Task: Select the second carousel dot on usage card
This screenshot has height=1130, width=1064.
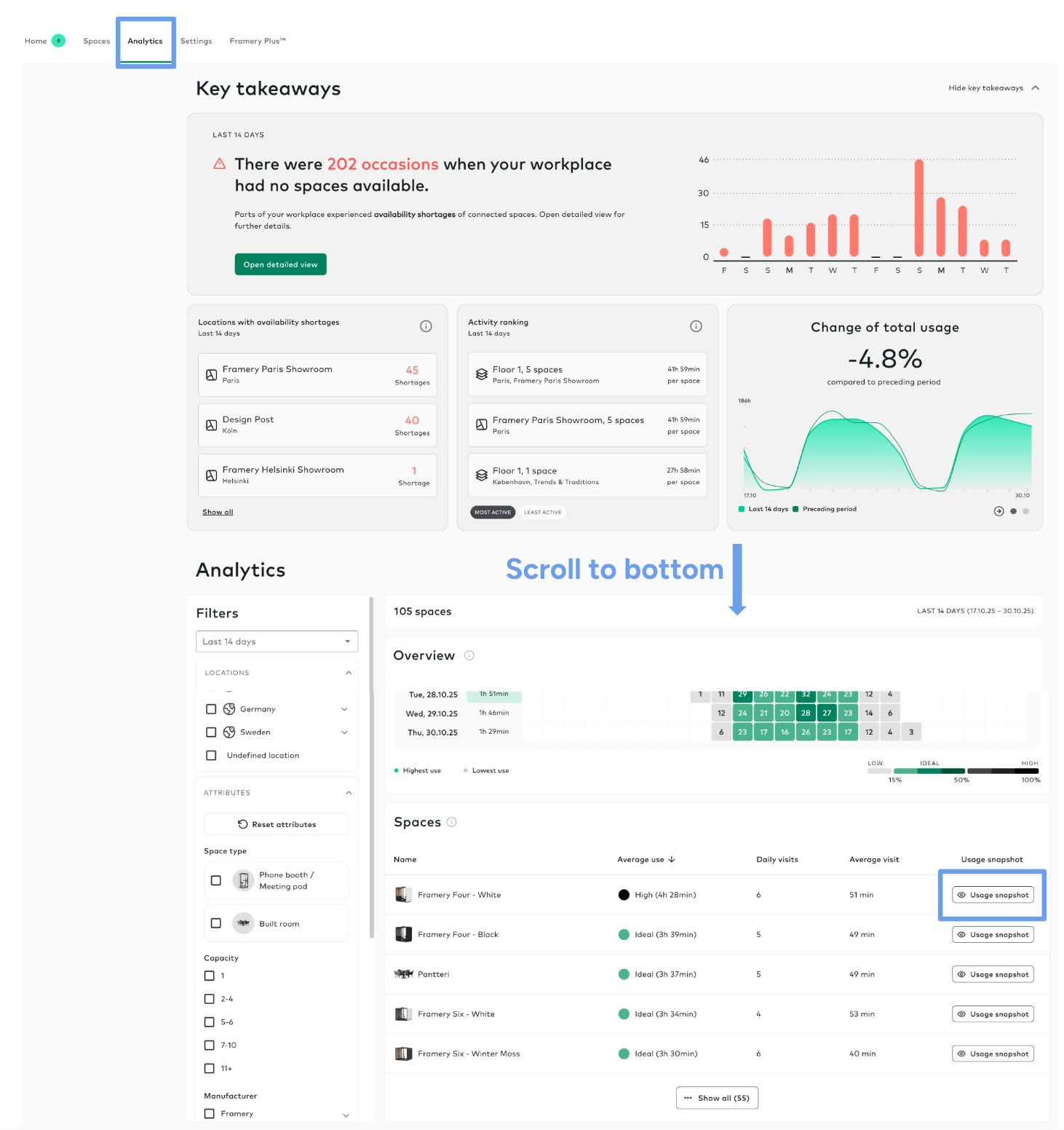Action: coord(1025,511)
